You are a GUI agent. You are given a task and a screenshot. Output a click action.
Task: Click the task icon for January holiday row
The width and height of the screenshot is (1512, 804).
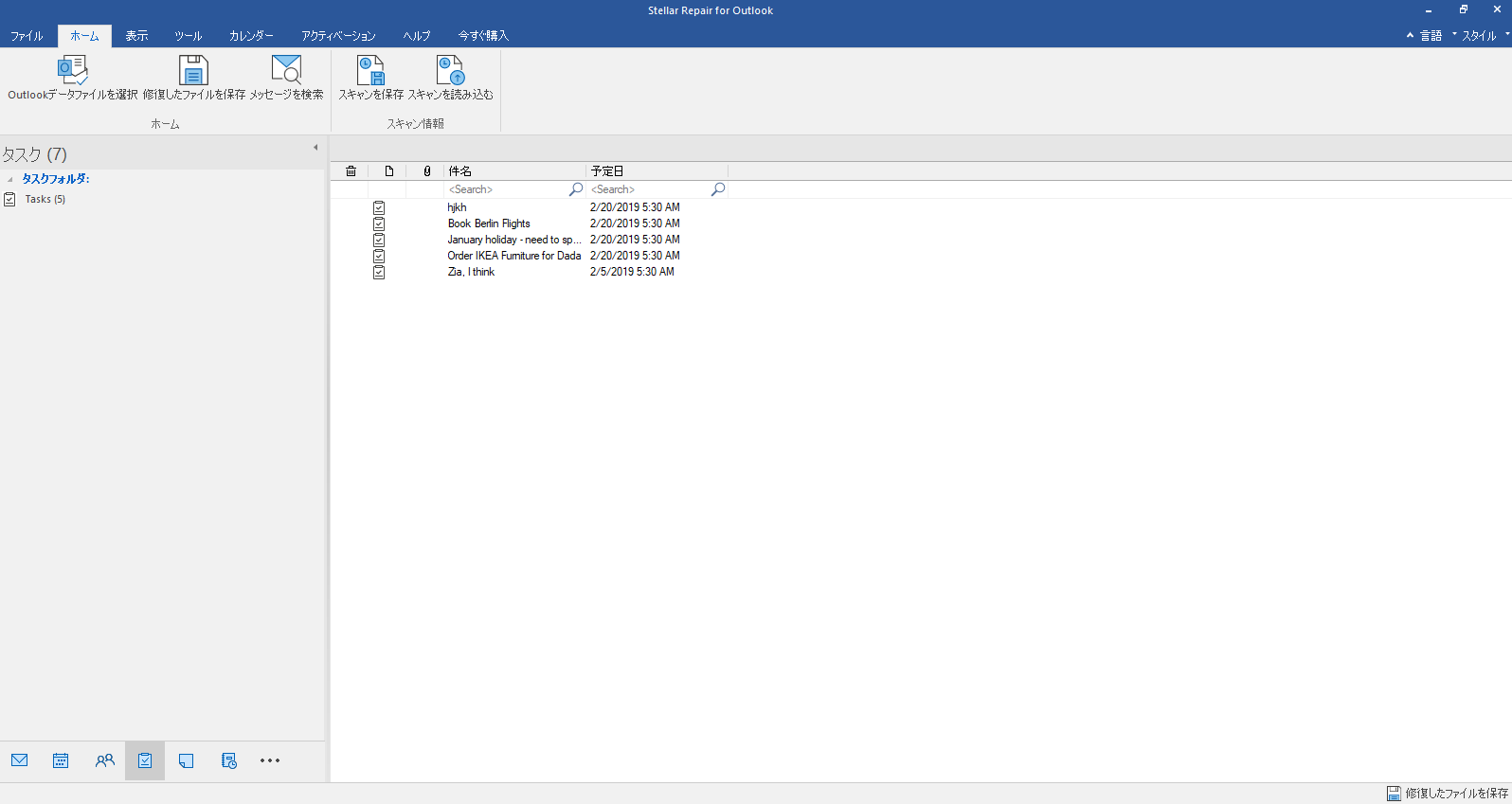tap(379, 240)
